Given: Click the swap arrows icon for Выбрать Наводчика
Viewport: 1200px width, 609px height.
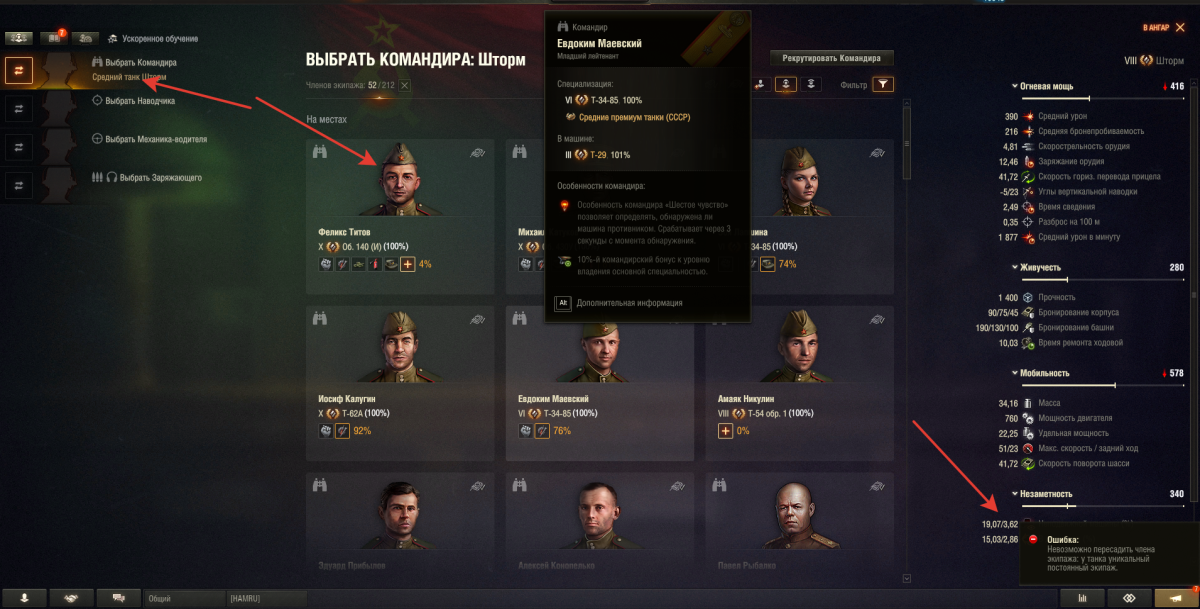Looking at the screenshot, I should coord(20,108).
